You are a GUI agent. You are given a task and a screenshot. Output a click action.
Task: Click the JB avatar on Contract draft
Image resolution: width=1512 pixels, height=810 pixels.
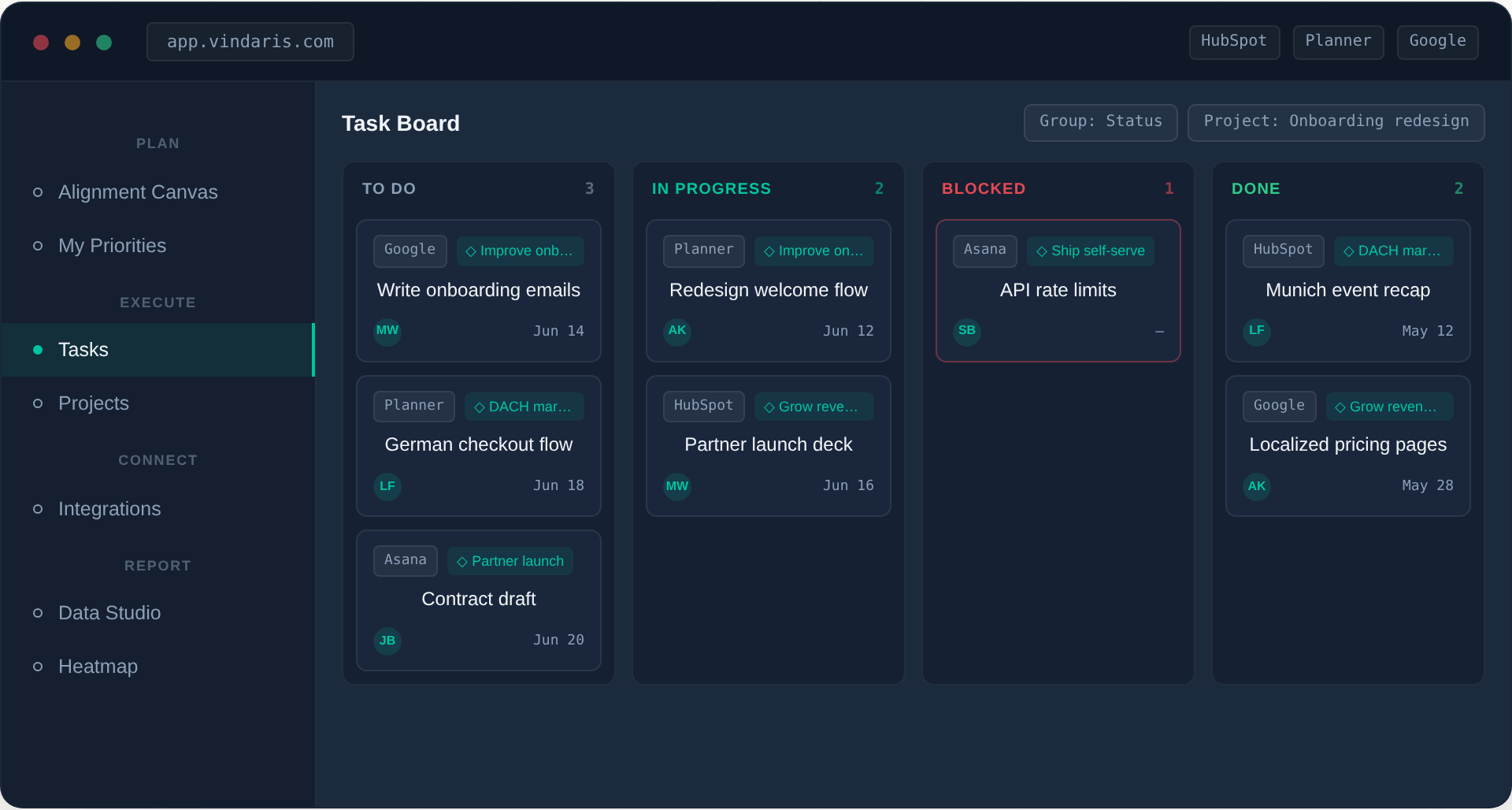pyautogui.click(x=387, y=641)
